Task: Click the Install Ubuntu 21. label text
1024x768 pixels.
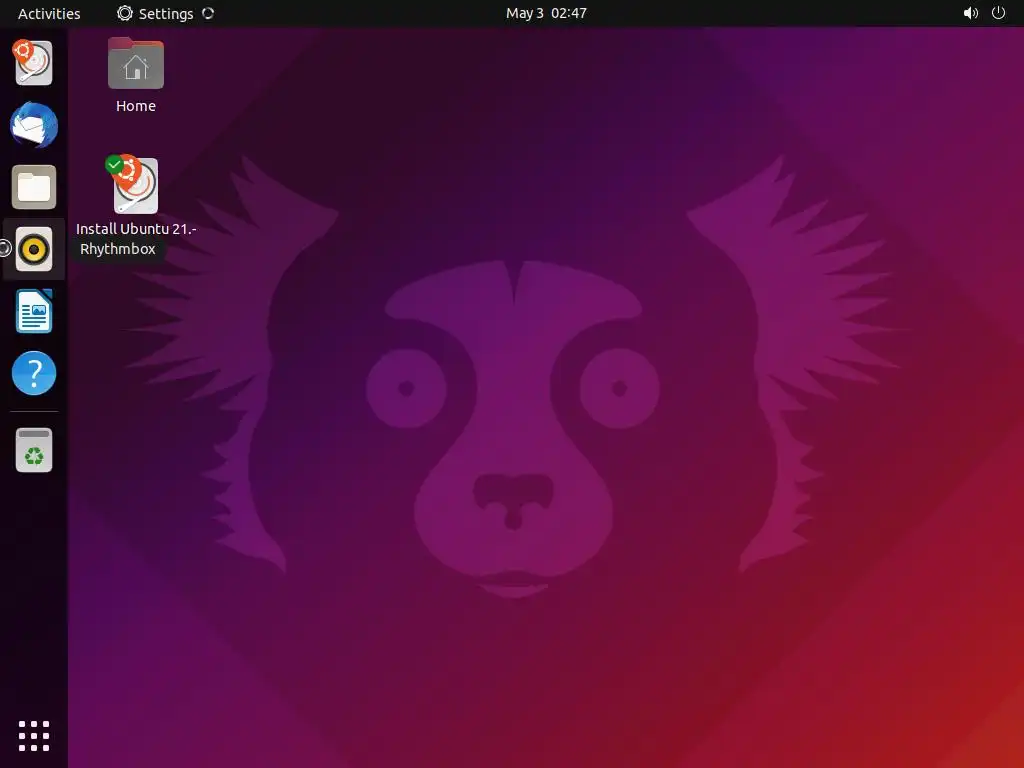Action: (136, 229)
